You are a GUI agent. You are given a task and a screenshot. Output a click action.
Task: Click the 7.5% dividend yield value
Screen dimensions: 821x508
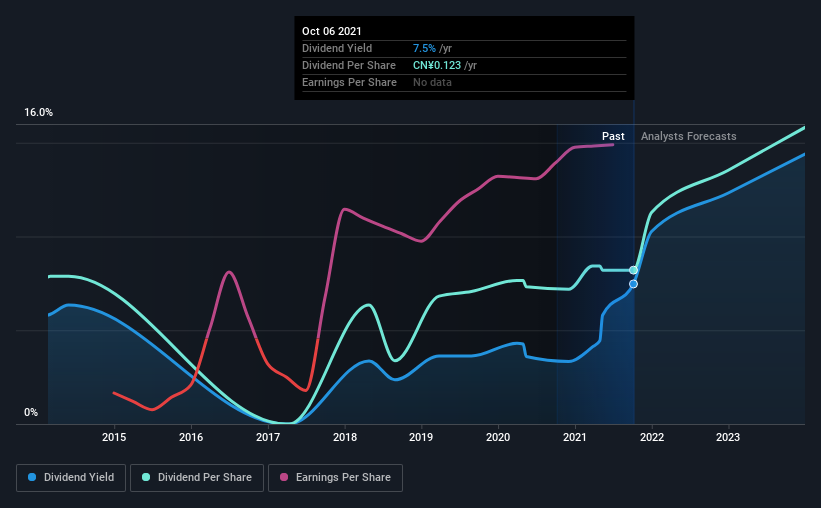424,48
